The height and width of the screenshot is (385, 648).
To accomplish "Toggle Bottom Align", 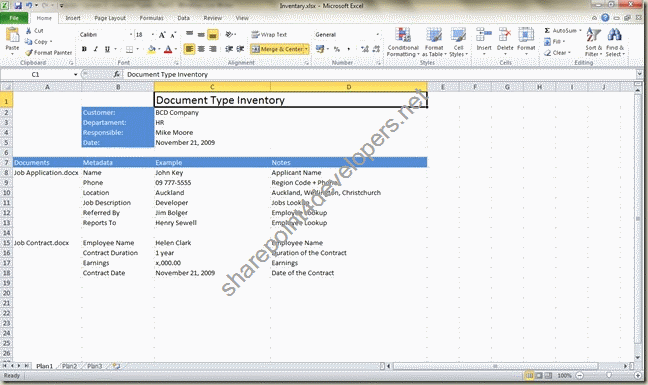I will (213, 35).
